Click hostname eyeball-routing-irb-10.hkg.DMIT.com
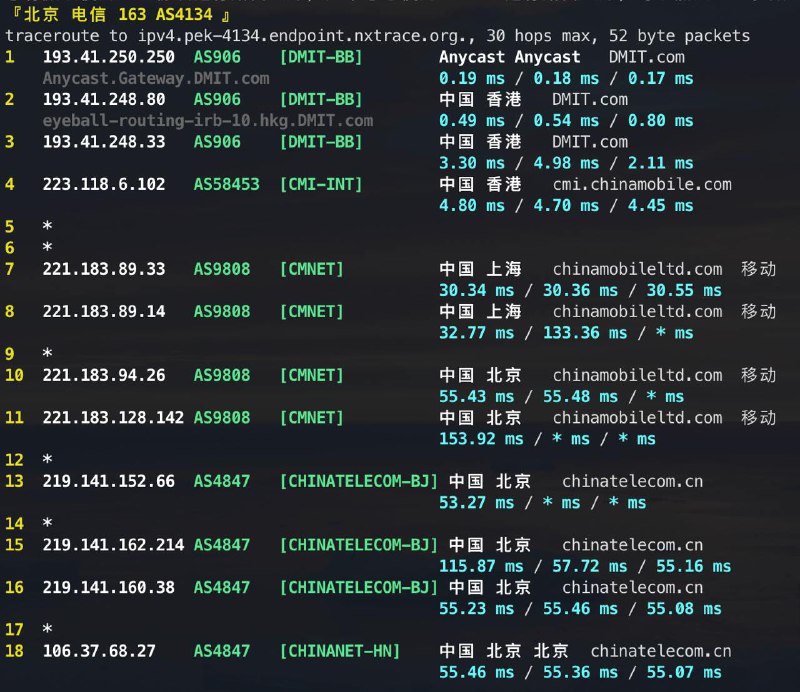The height and width of the screenshot is (692, 800). [x=208, y=120]
